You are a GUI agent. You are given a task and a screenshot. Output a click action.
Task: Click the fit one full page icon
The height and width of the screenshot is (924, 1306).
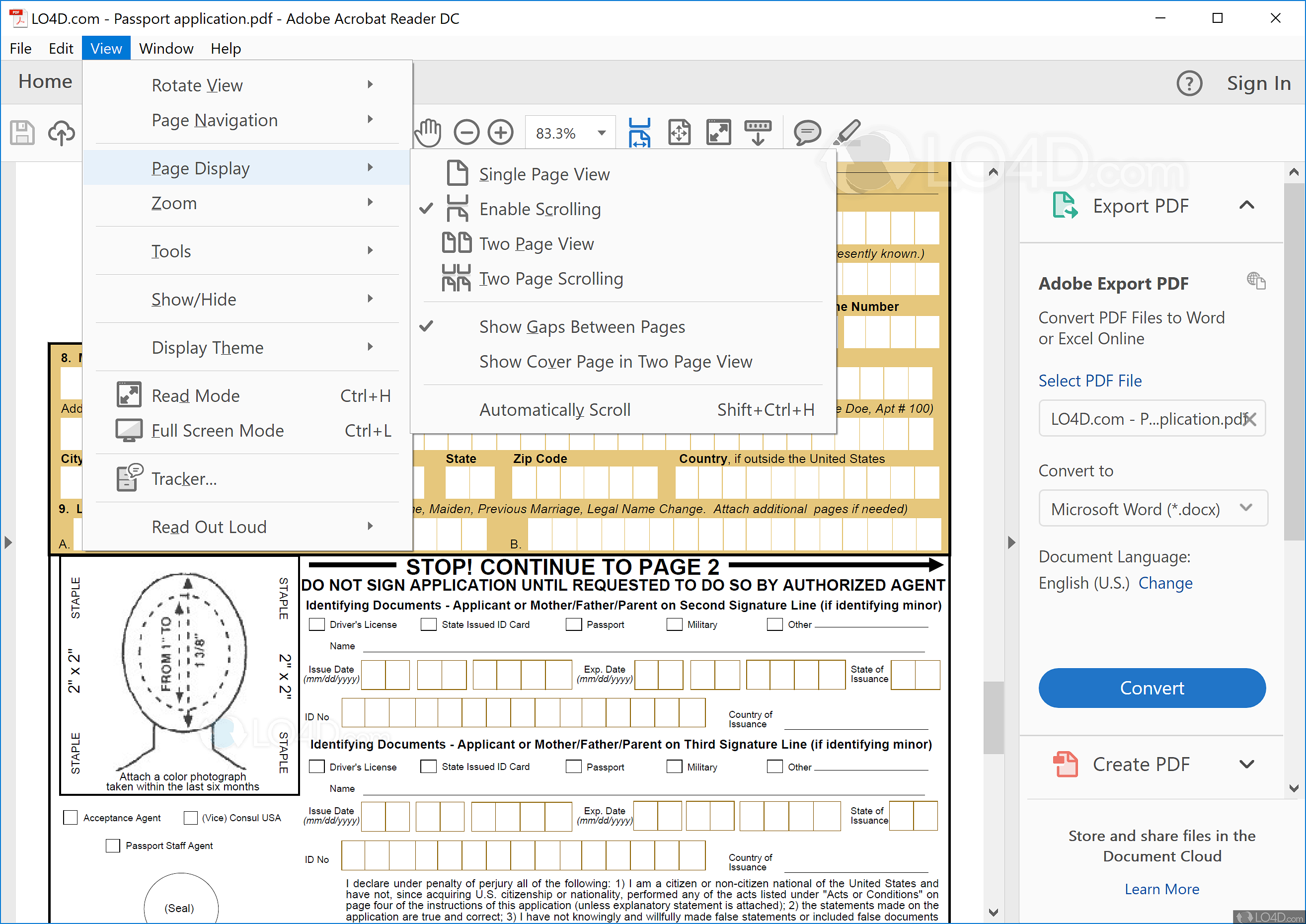tap(679, 133)
